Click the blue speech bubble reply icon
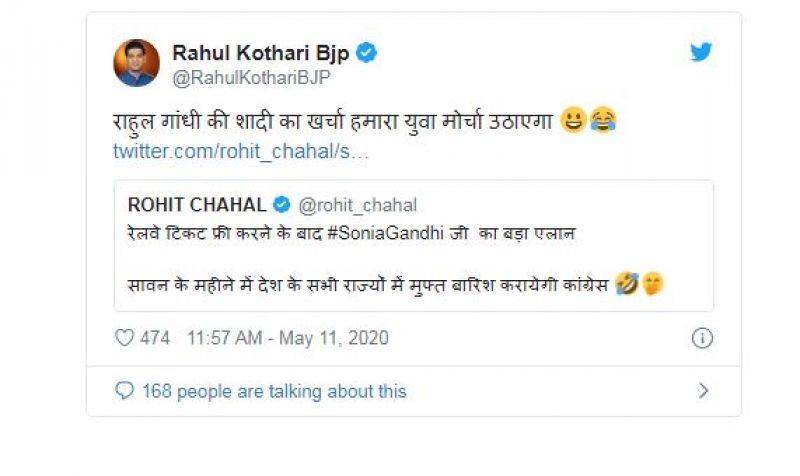 point(124,390)
